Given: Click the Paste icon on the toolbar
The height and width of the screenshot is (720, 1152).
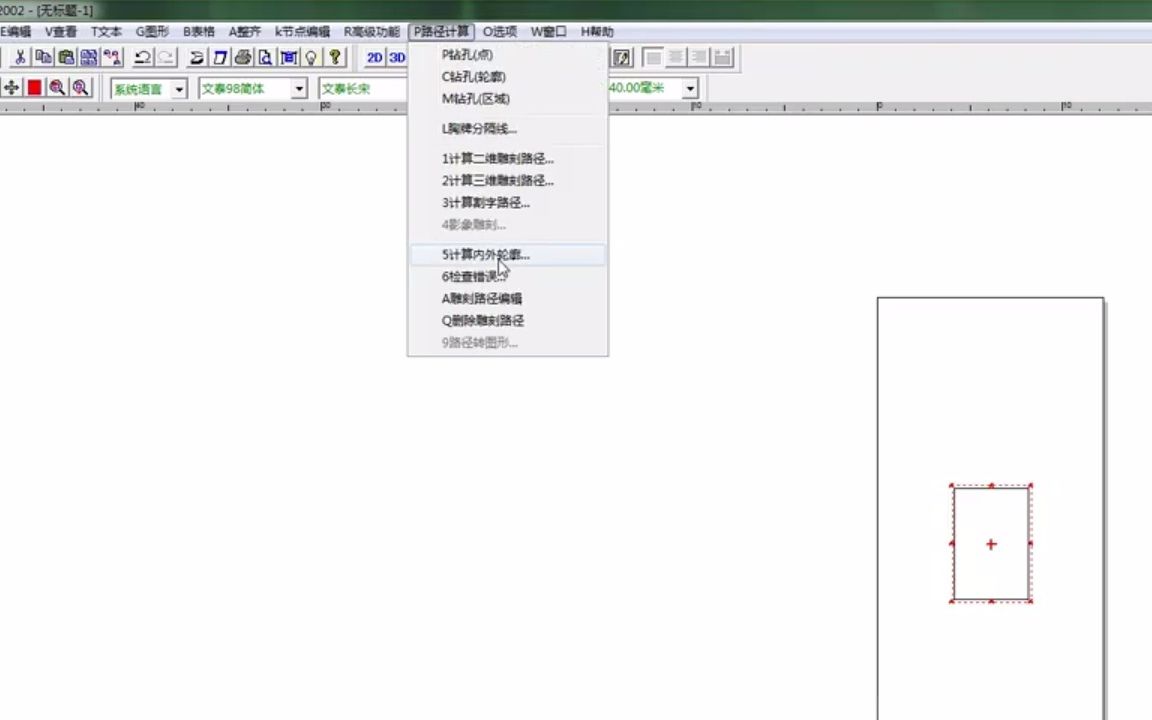Looking at the screenshot, I should pyautogui.click(x=66, y=57).
